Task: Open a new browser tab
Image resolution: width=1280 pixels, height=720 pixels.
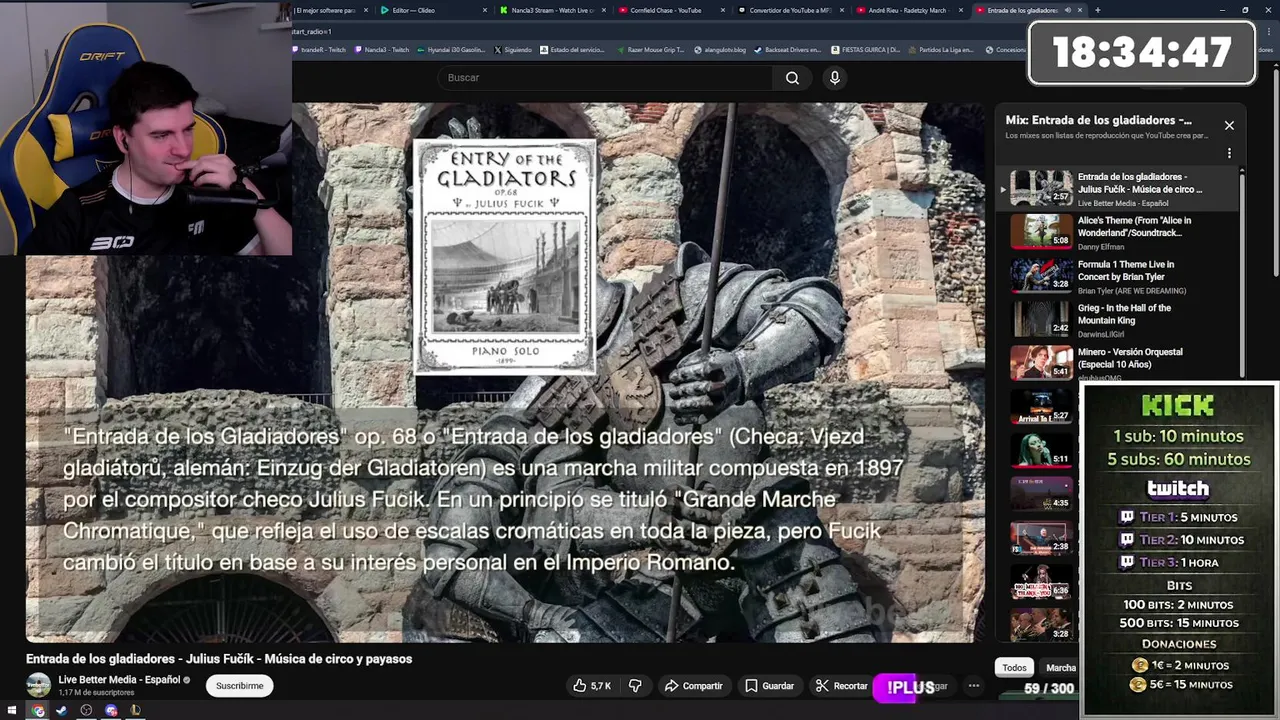Action: click(1098, 10)
